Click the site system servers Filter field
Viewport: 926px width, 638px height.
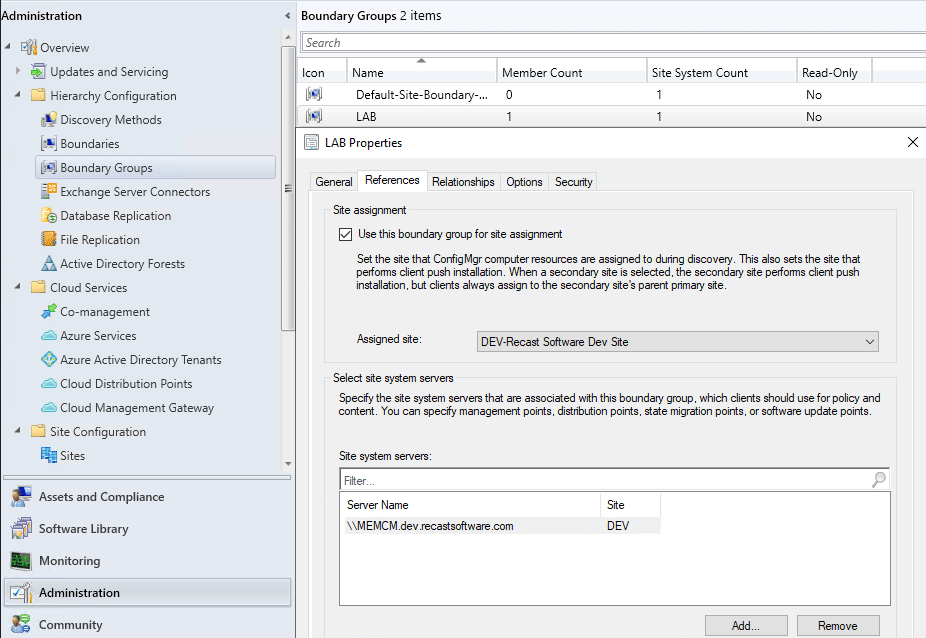(603, 480)
